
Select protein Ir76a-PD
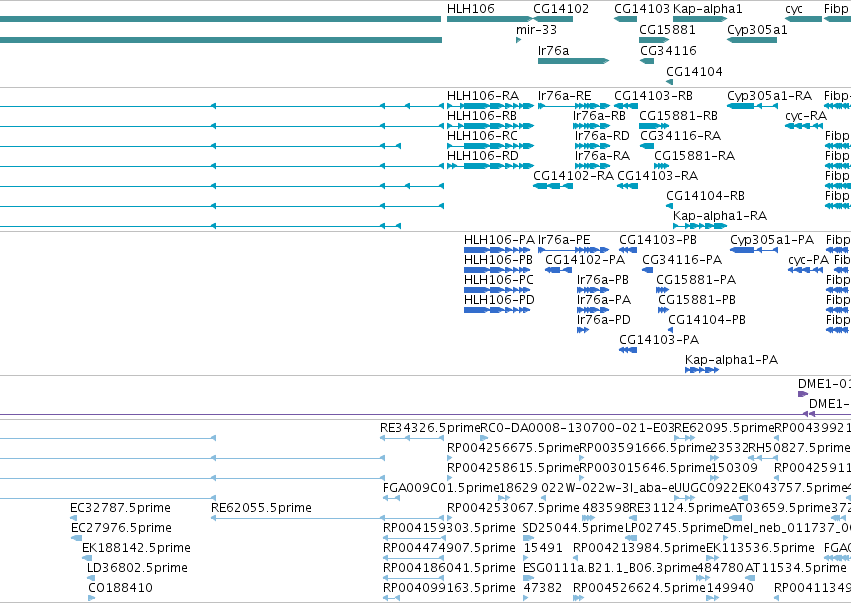(604, 320)
